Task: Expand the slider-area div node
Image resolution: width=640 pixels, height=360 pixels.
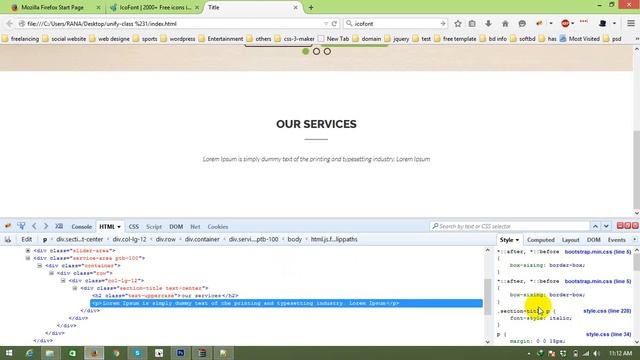Action: [28, 251]
